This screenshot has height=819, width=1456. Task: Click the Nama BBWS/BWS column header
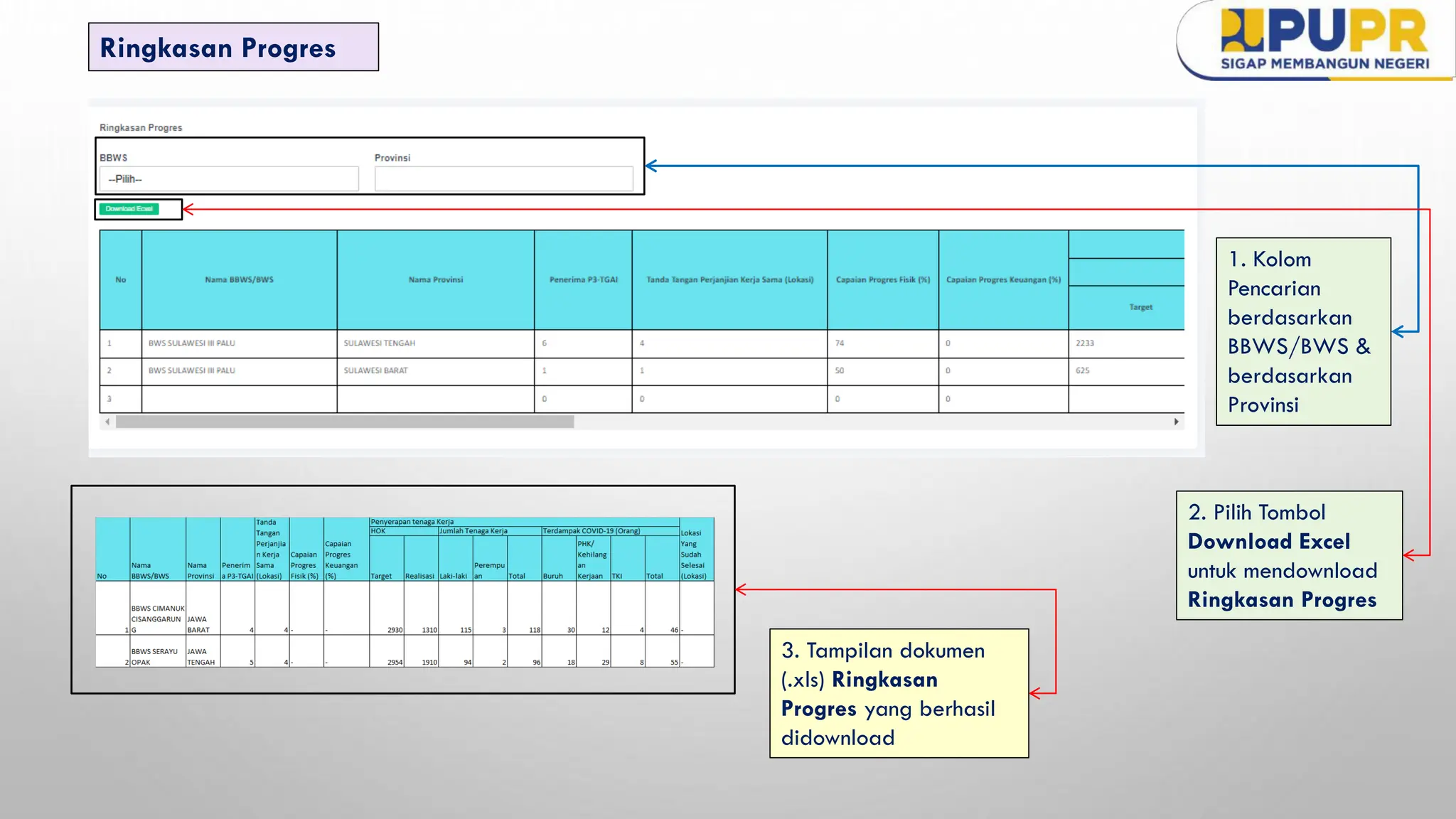click(x=239, y=280)
